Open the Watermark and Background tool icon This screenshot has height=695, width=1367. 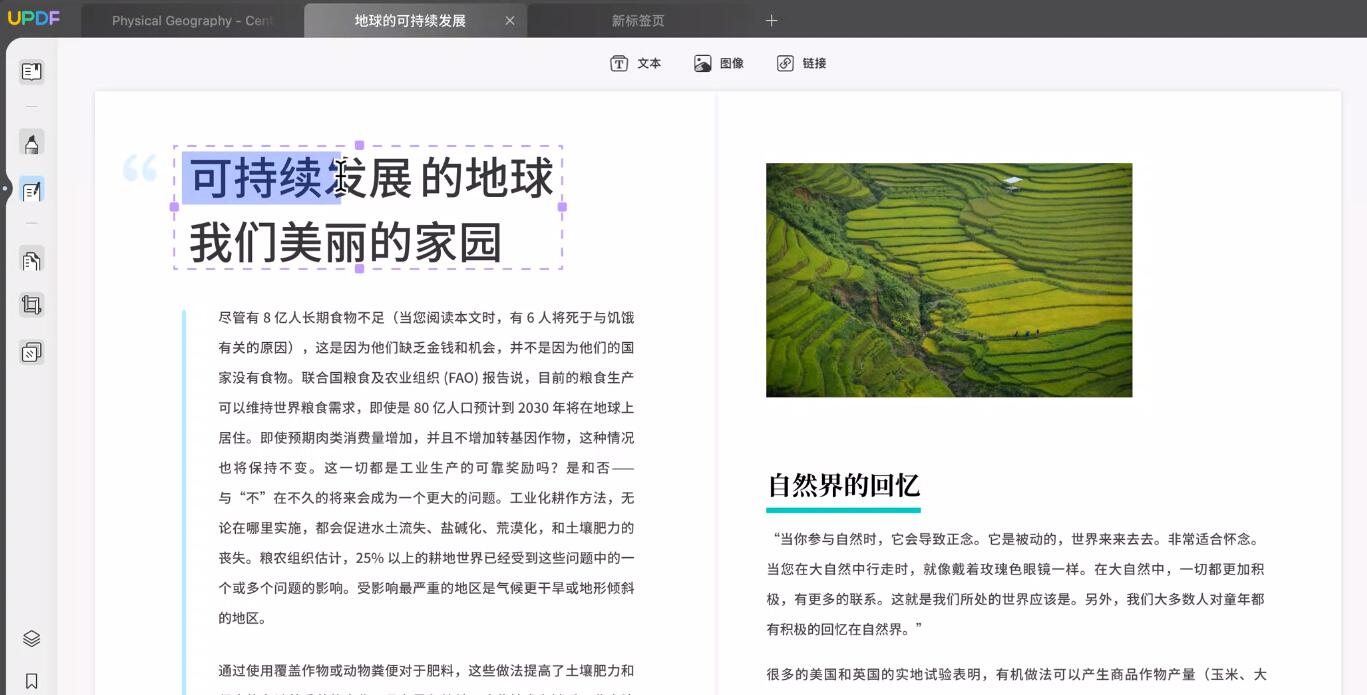click(x=32, y=352)
